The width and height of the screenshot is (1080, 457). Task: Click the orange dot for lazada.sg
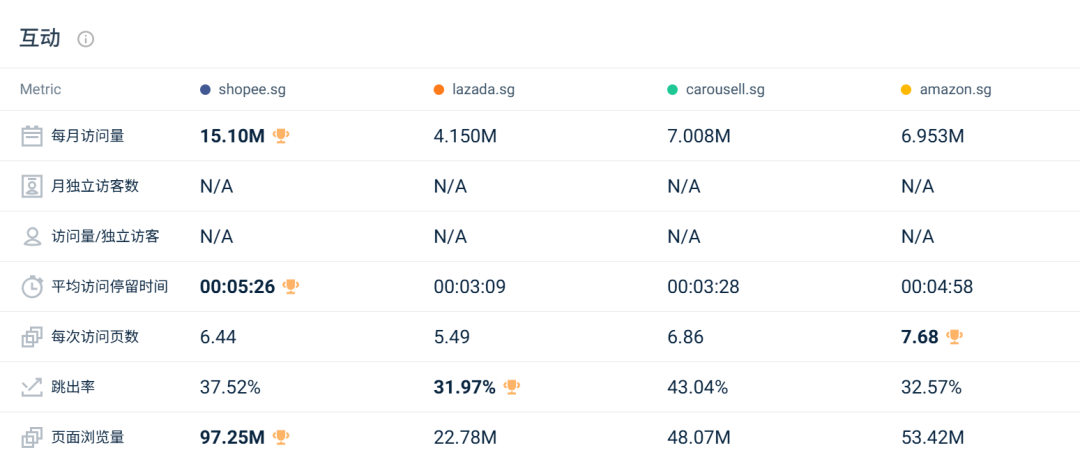pyautogui.click(x=439, y=90)
